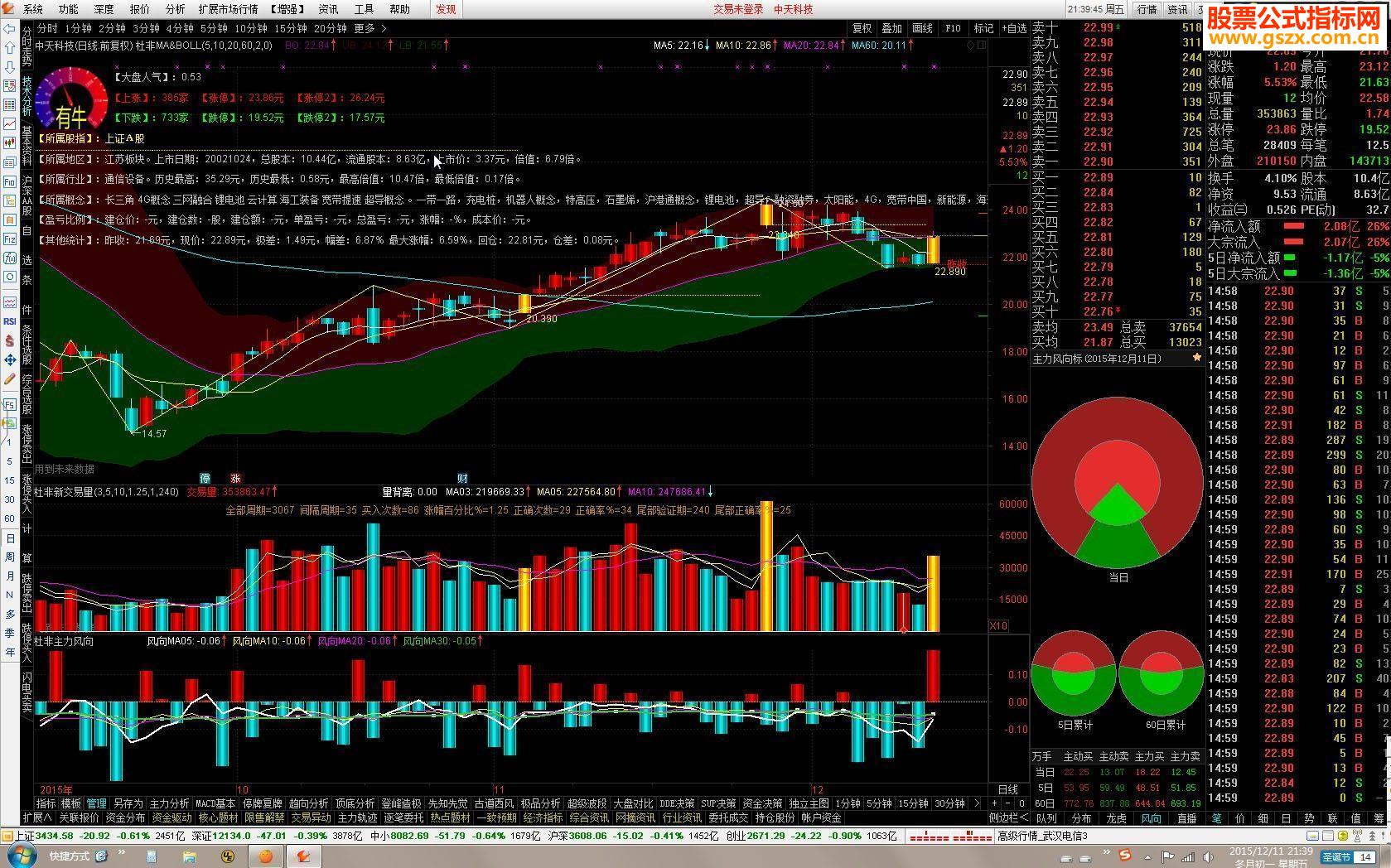Select 30 minute option in left sidebar
Viewport: 1391px width, 868px height.
click(x=9, y=499)
